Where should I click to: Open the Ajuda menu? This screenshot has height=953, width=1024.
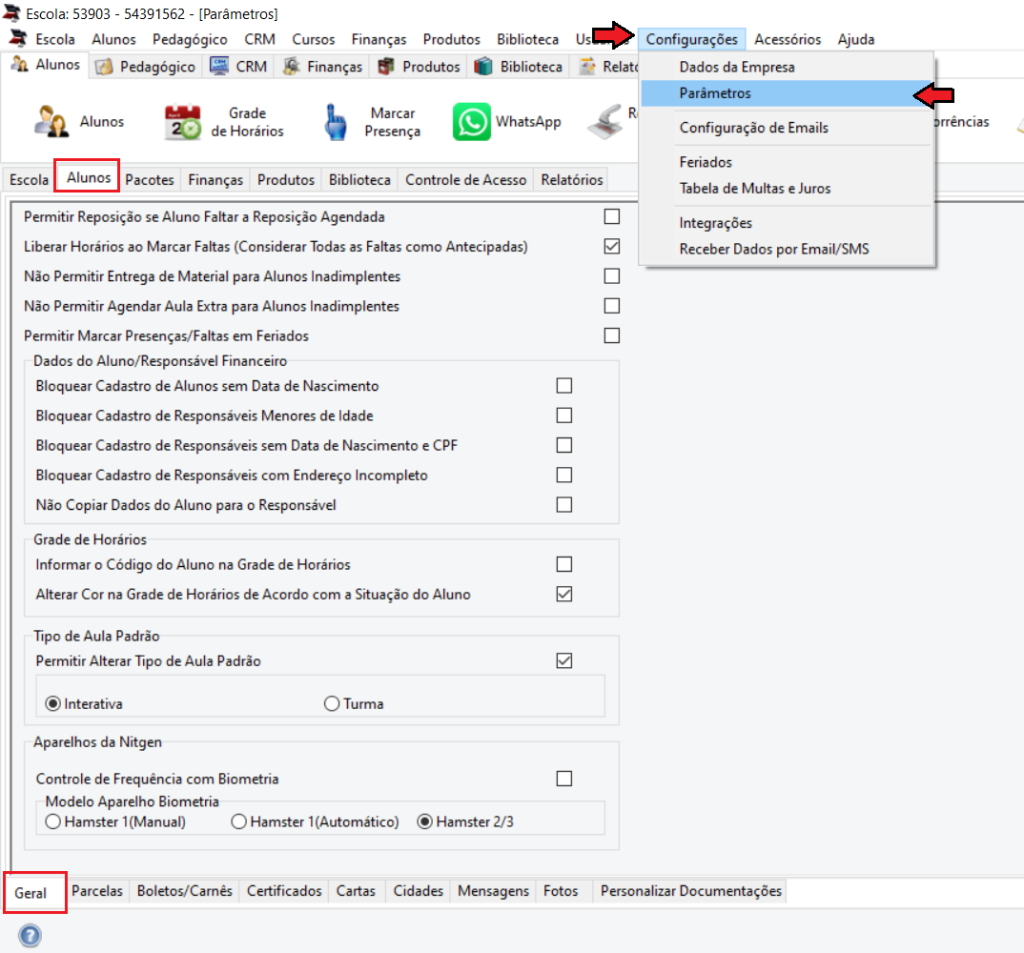856,39
